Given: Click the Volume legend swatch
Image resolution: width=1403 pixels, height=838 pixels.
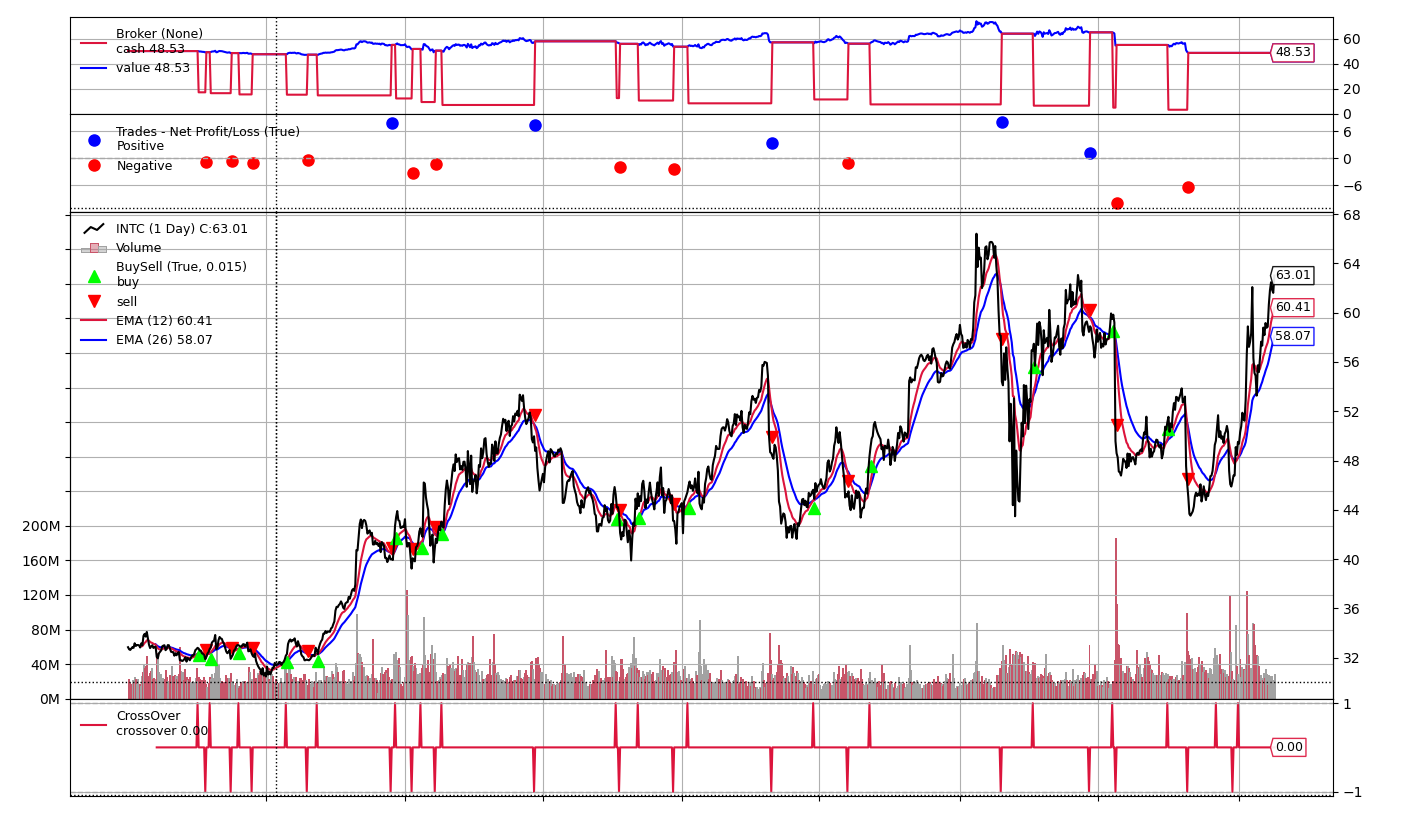Looking at the screenshot, I should [94, 248].
